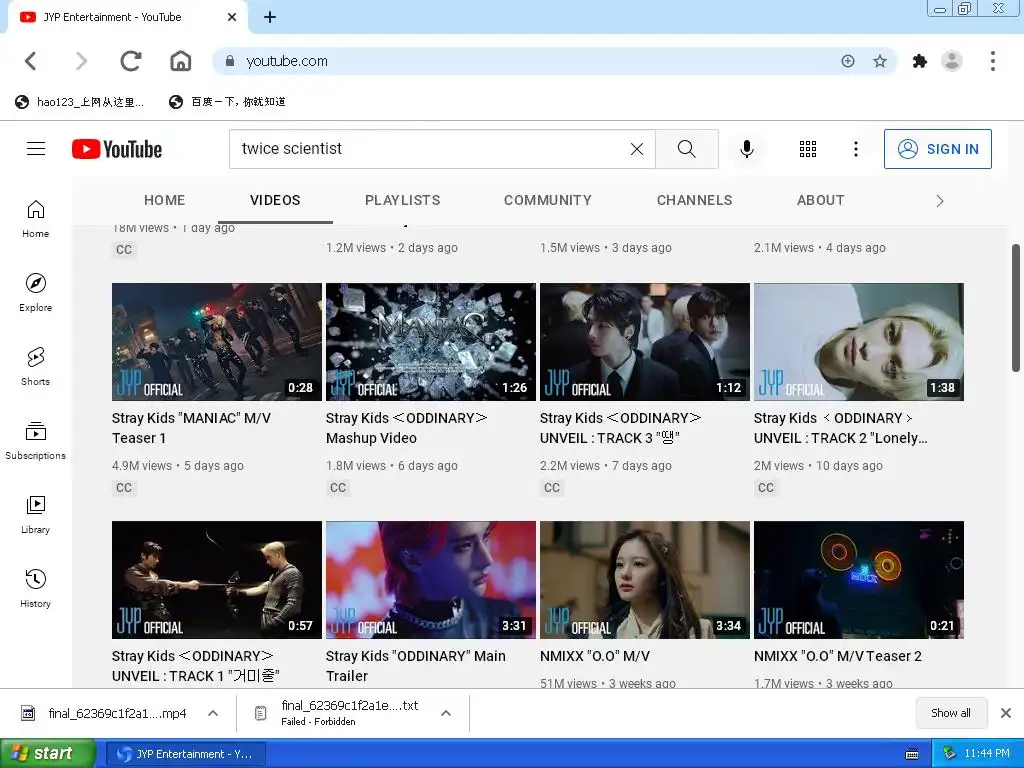The height and width of the screenshot is (768, 1024).
Task: Open a new browser tab
Action: [270, 17]
